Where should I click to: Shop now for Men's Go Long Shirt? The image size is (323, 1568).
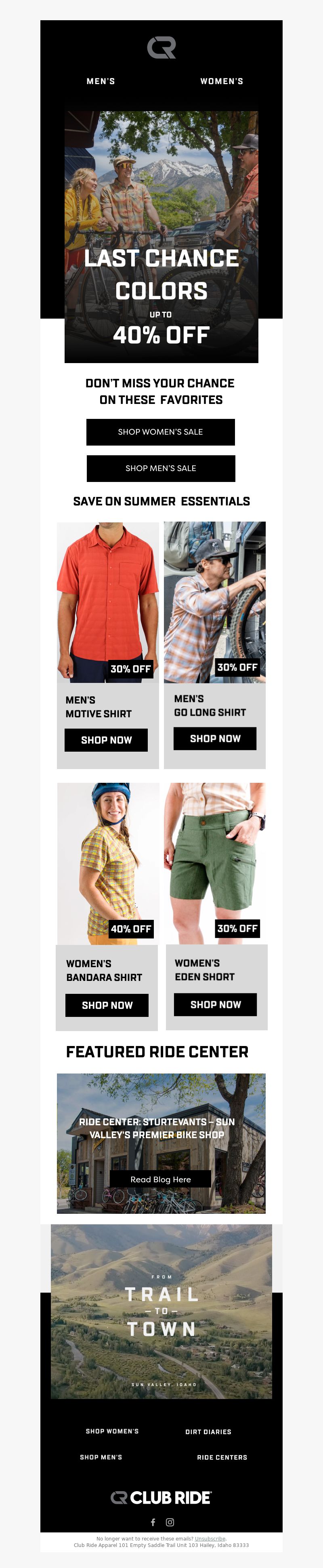pos(215,738)
